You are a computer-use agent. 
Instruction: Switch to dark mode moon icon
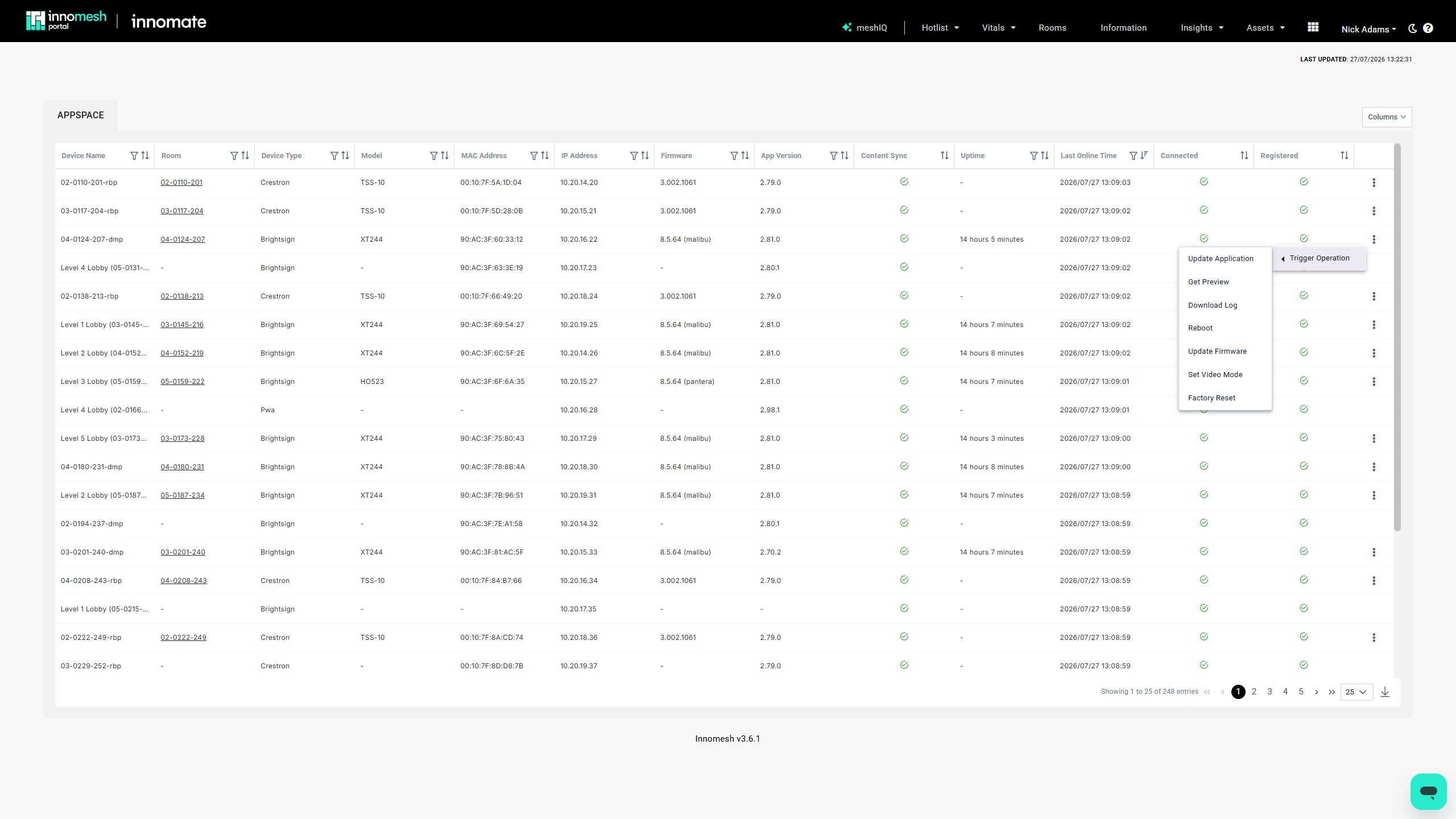pos(1412,28)
